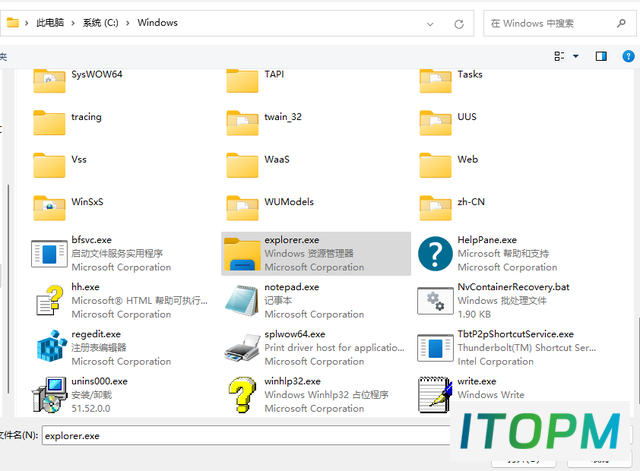
Task: Expand chevron after the folder icon
Action: (27, 23)
